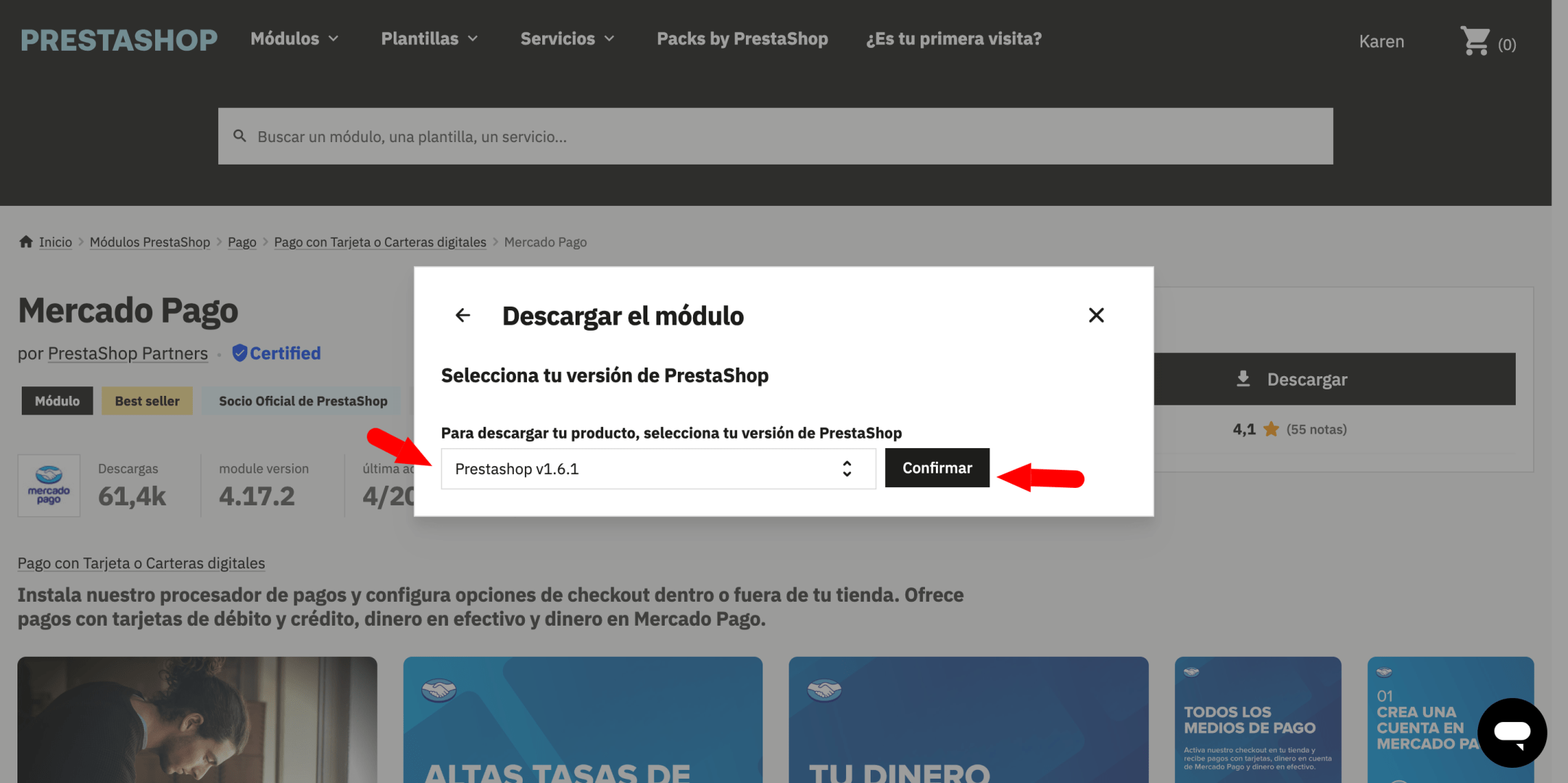1568x783 pixels.
Task: Expand the Servicios menu
Action: (568, 38)
